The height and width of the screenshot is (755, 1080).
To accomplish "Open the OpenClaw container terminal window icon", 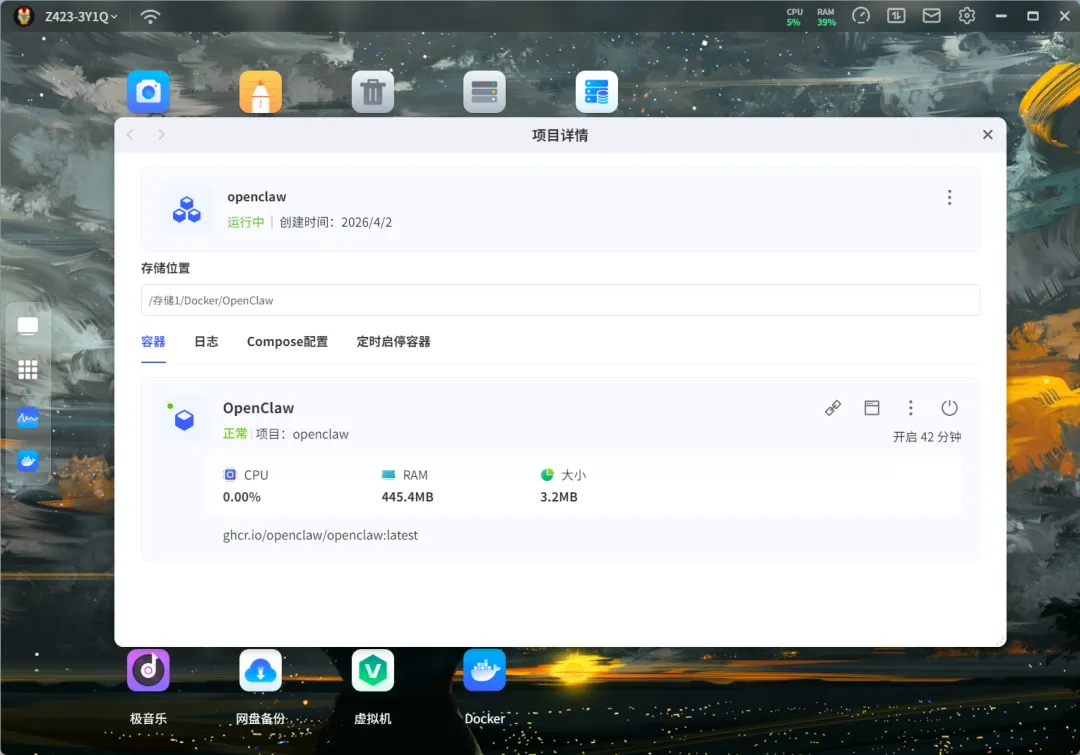I will coord(872,408).
